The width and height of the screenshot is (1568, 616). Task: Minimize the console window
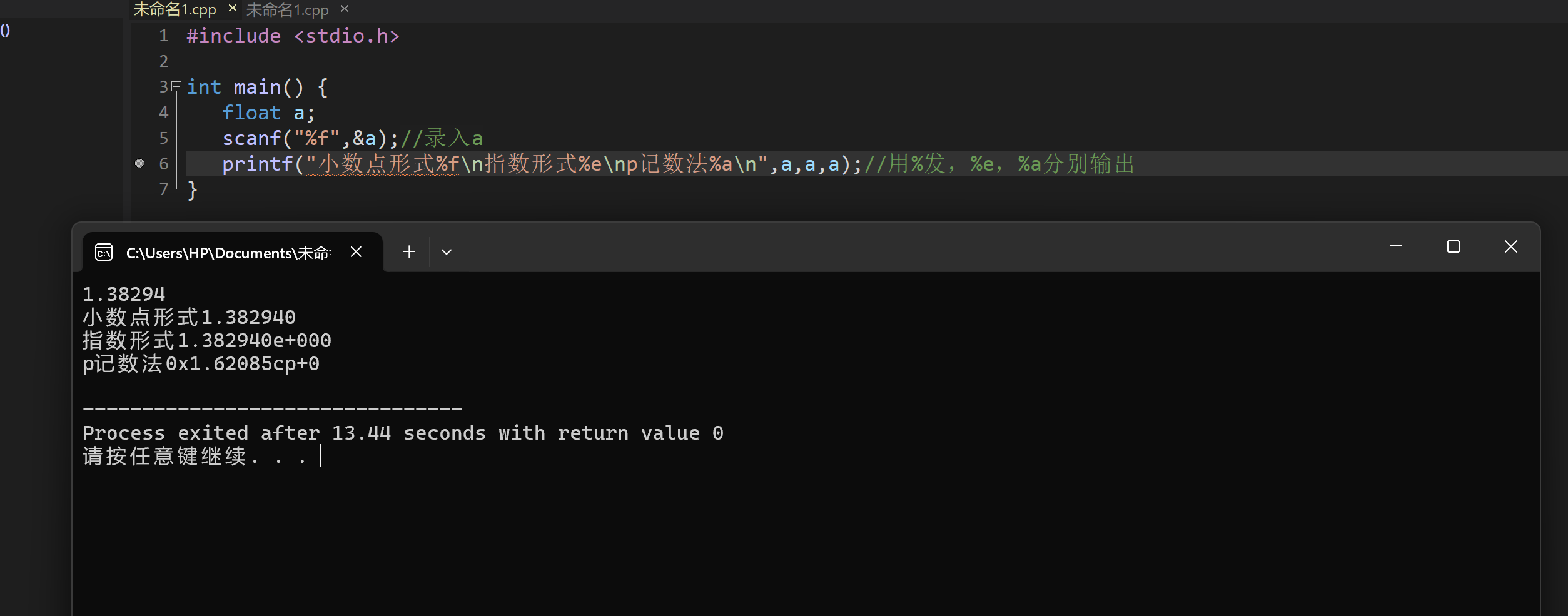point(1396,246)
